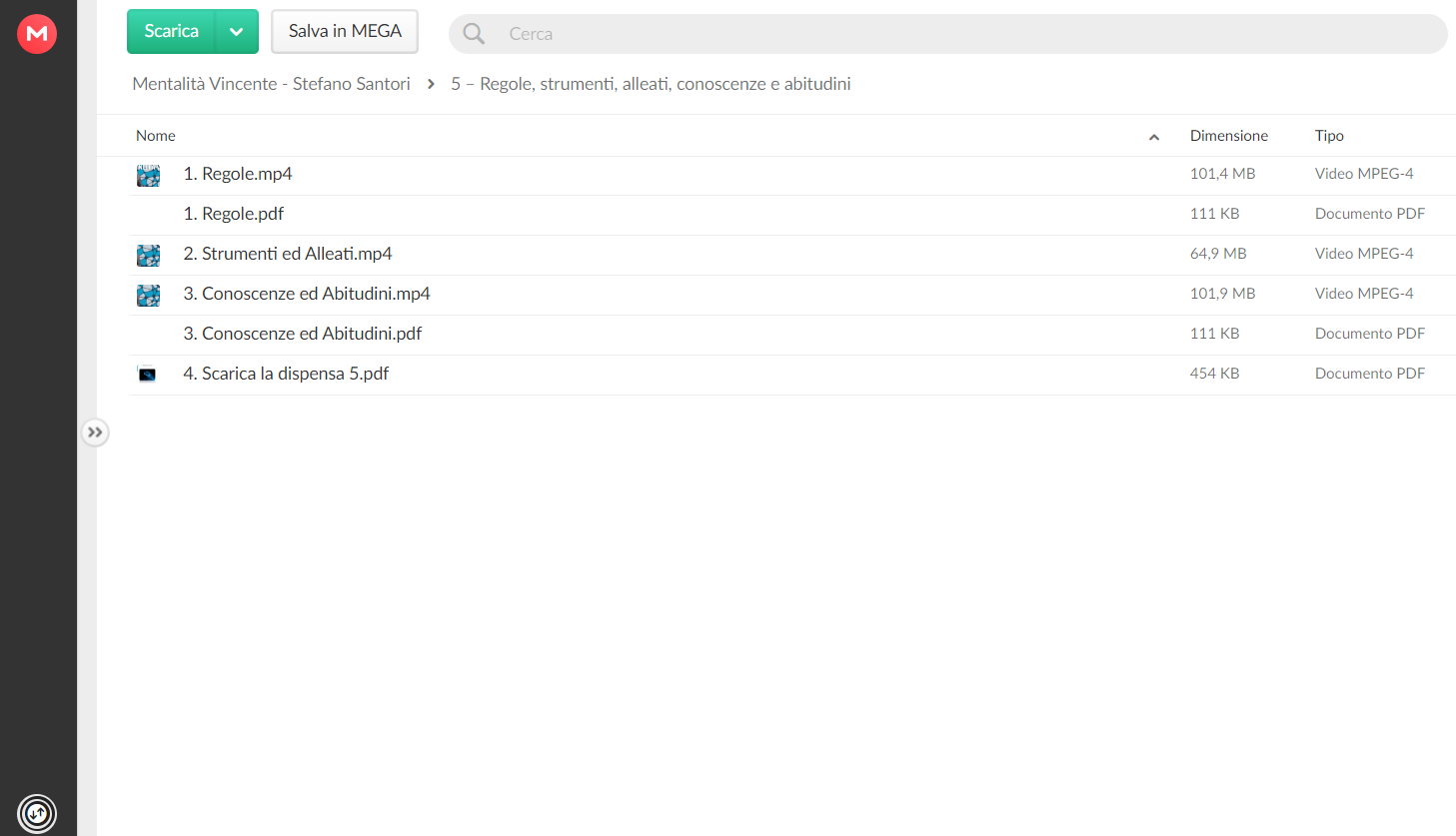Click Documento PDF type of 4. Scarica row
The width and height of the screenshot is (1456, 836).
(1370, 374)
